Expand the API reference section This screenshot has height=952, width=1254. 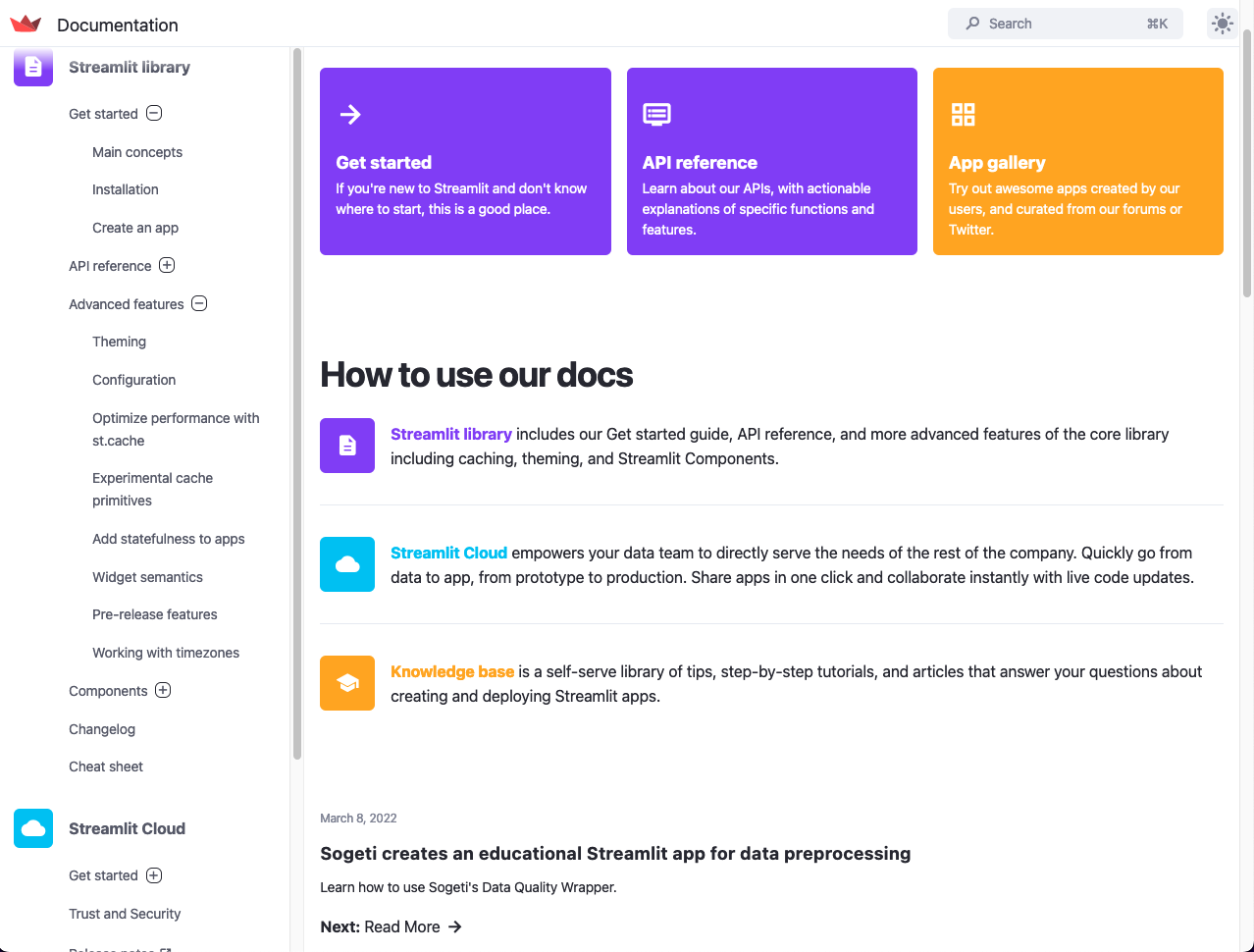coord(167,265)
